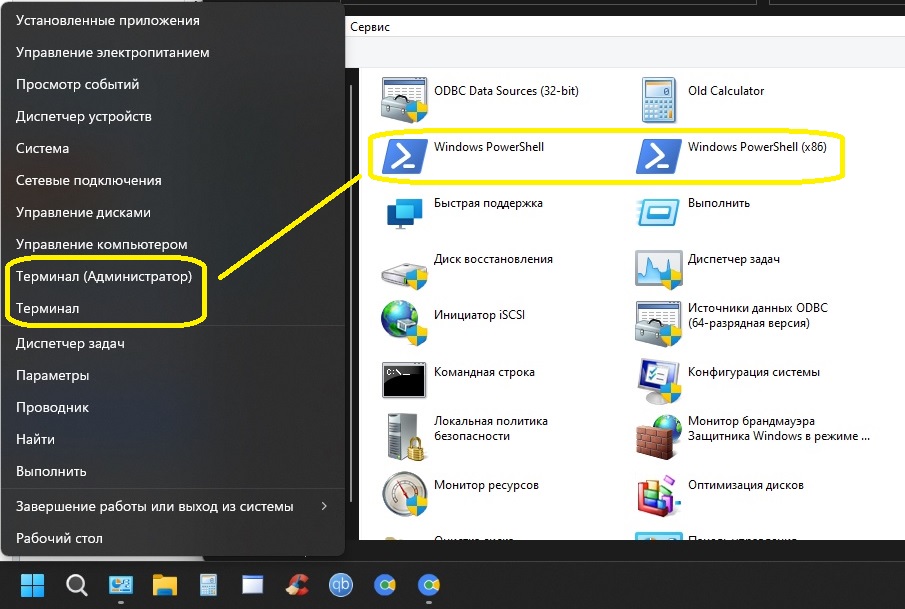Open the Windows PowerShell (x86) icon
The image size is (905, 609).
[659, 156]
